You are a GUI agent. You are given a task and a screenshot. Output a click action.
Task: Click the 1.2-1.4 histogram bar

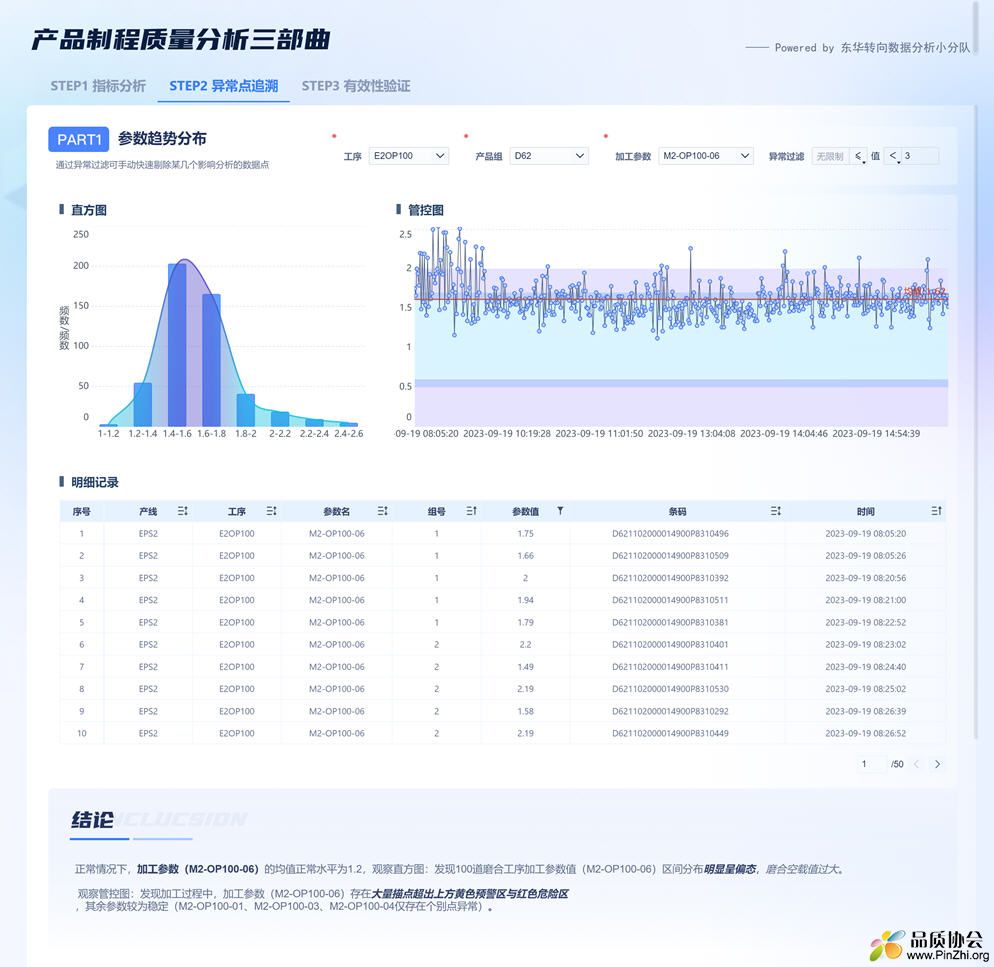[x=143, y=405]
